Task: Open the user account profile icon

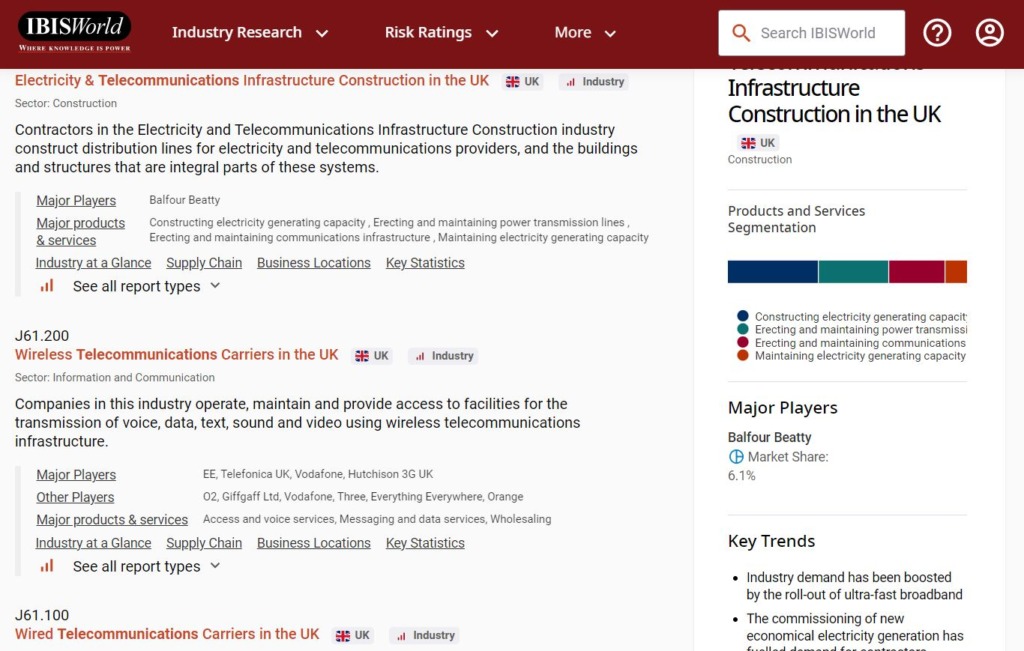Action: [989, 33]
